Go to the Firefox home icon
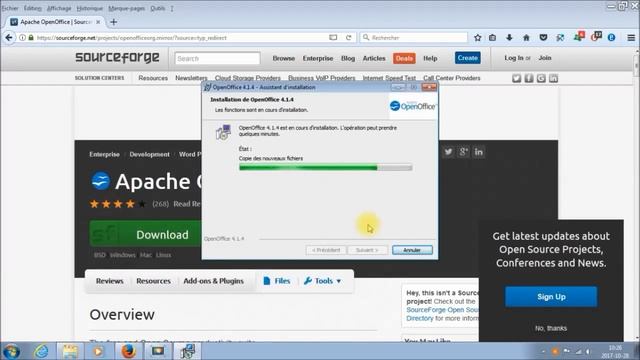Viewport: 640px width, 360px height. coord(526,38)
